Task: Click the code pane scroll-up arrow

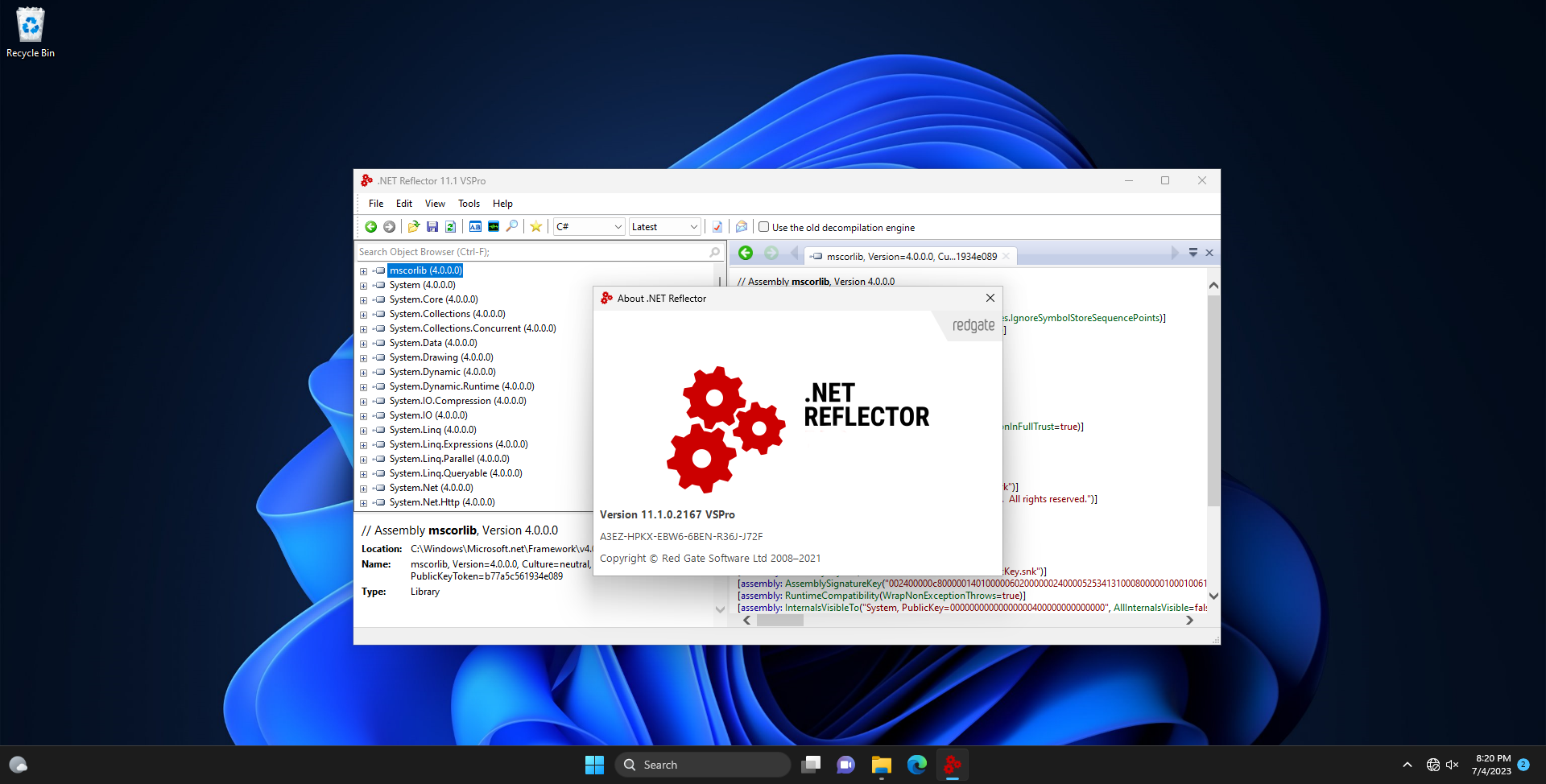Action: tap(1213, 285)
